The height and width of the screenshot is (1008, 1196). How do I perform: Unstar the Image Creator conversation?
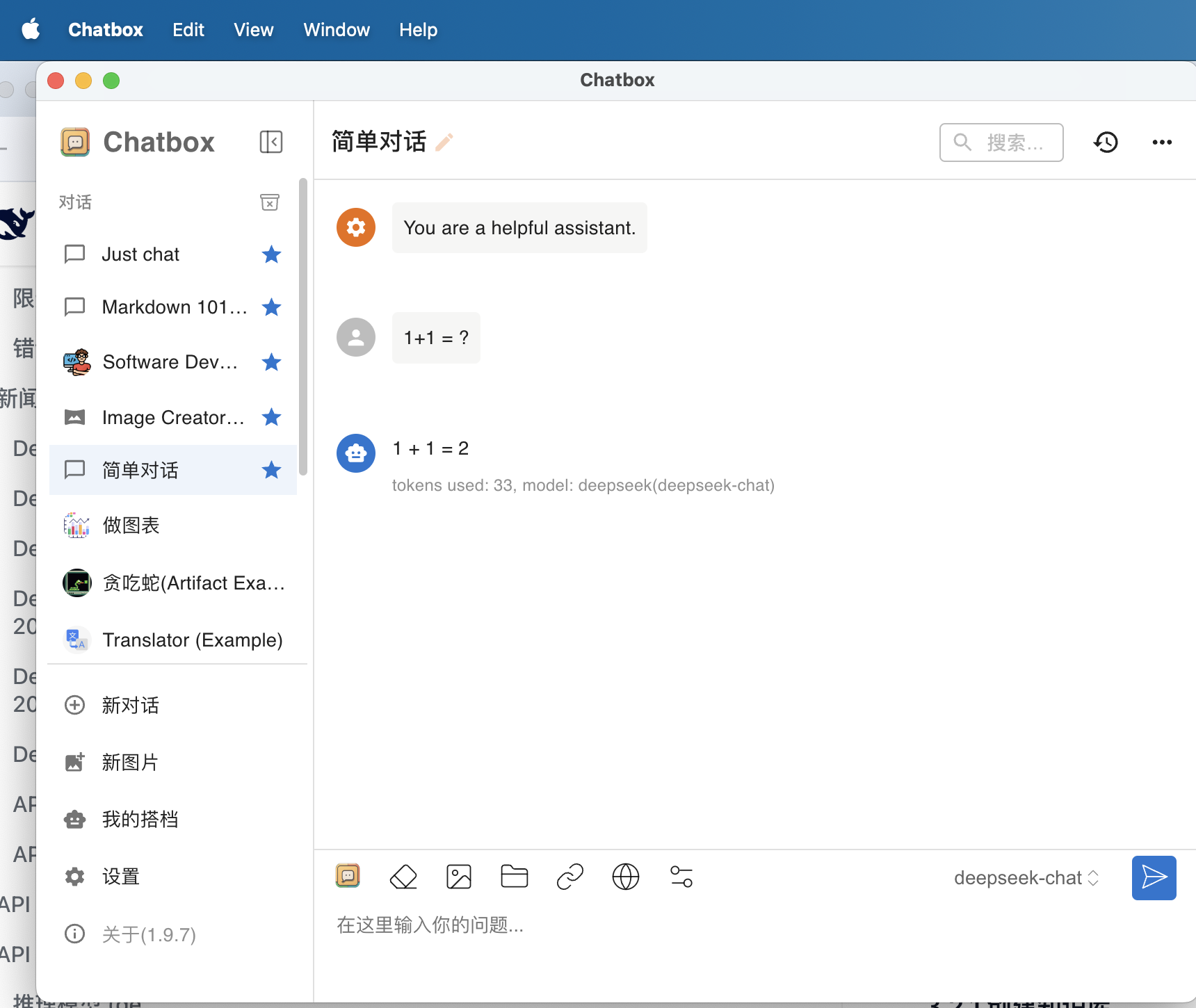pos(271,417)
